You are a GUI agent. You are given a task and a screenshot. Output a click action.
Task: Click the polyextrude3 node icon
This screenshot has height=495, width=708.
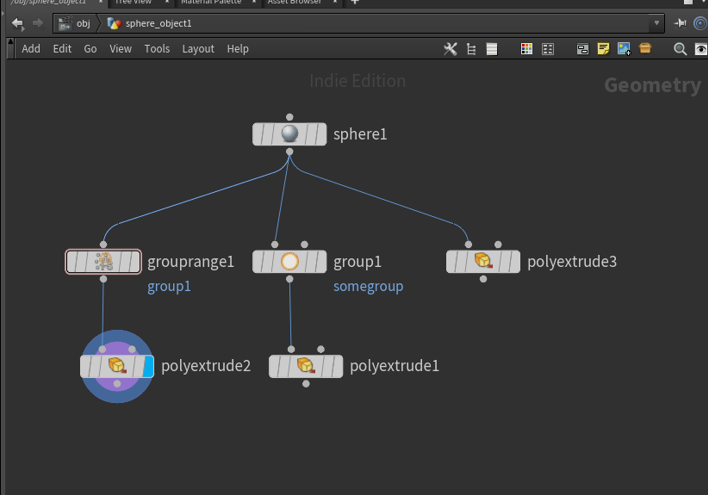tap(483, 262)
